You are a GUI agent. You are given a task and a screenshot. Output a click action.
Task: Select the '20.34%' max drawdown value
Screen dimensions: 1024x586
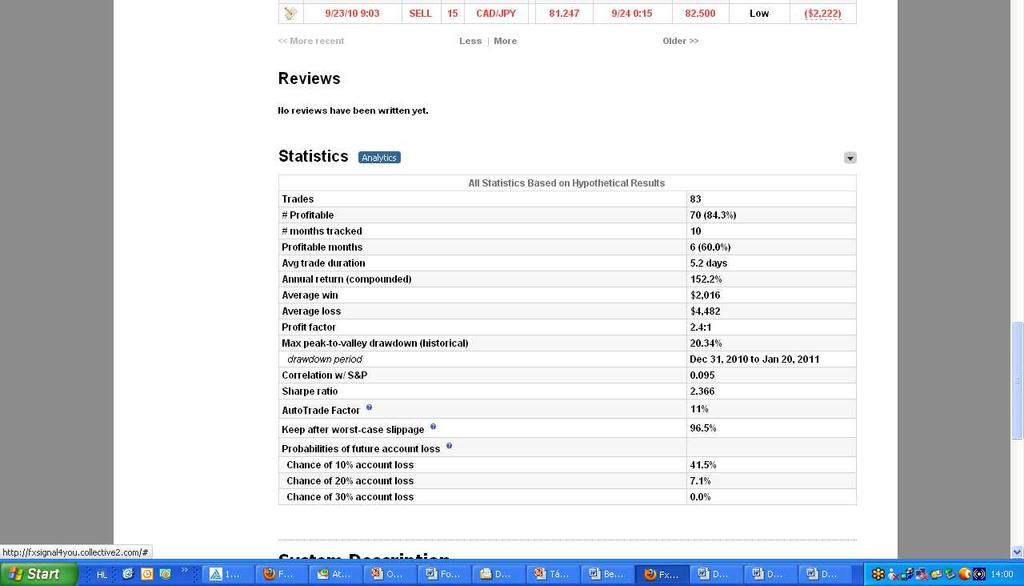coord(706,343)
